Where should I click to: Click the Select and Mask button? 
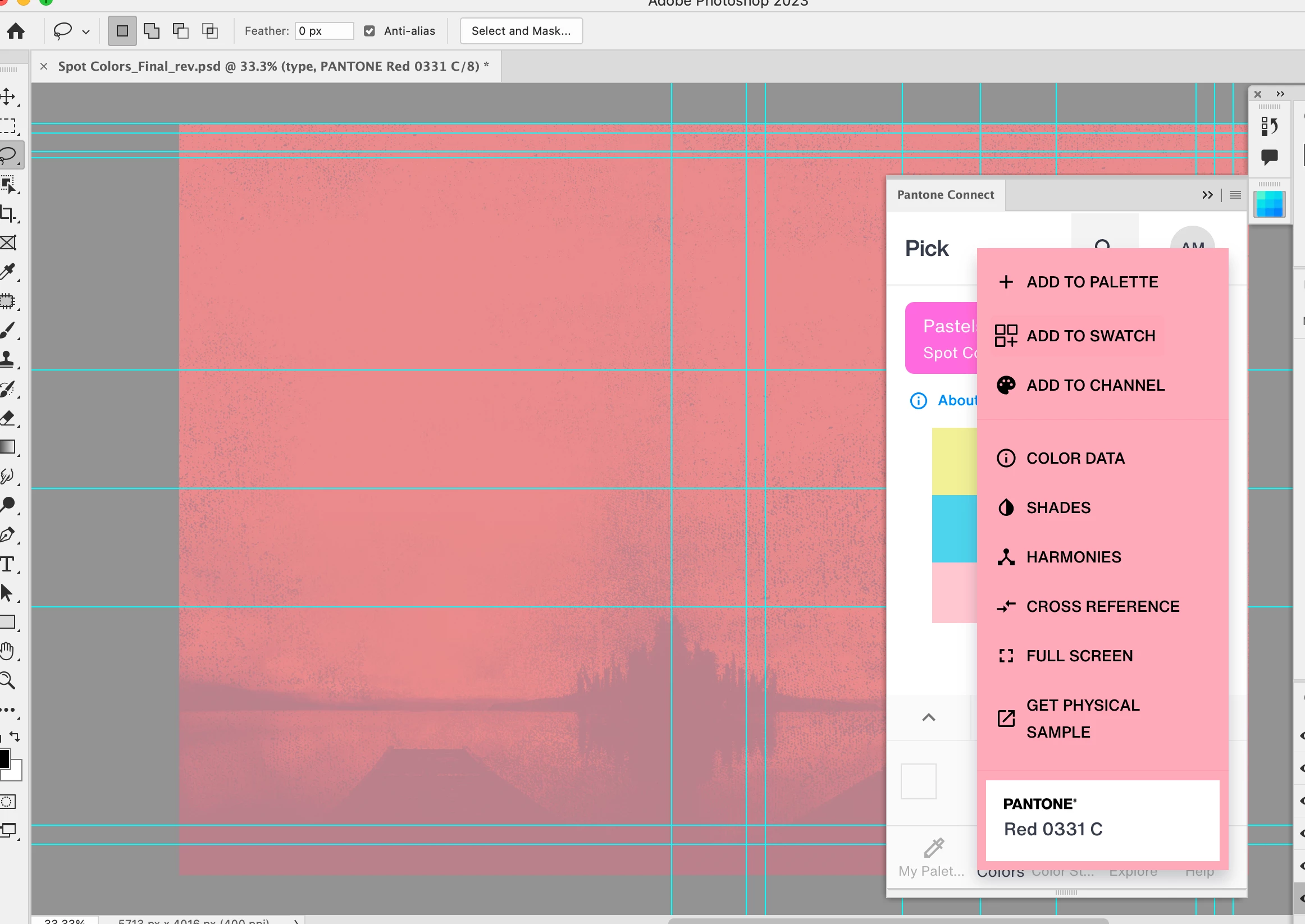(x=521, y=31)
